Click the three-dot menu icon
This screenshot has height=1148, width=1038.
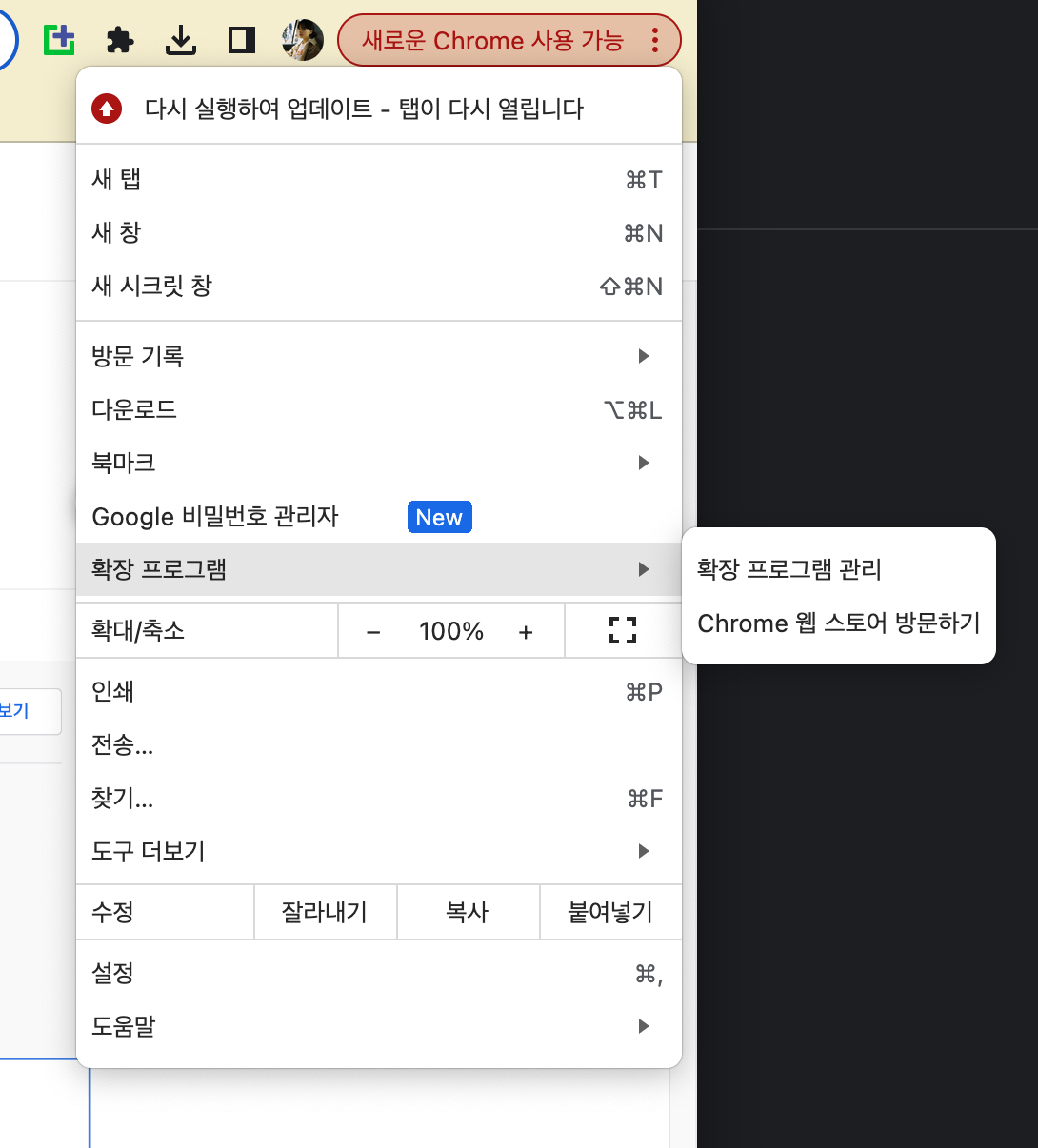click(x=655, y=40)
